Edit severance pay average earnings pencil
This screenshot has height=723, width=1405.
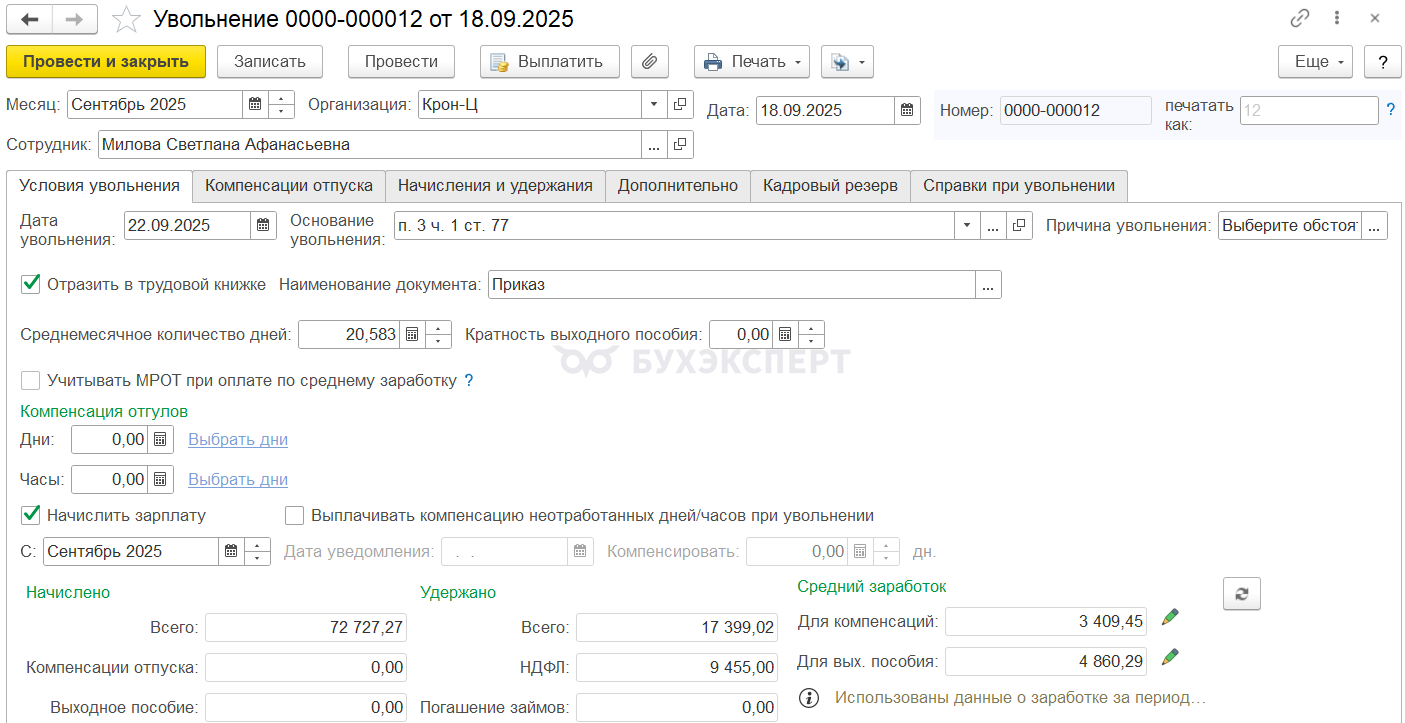click(x=1170, y=657)
